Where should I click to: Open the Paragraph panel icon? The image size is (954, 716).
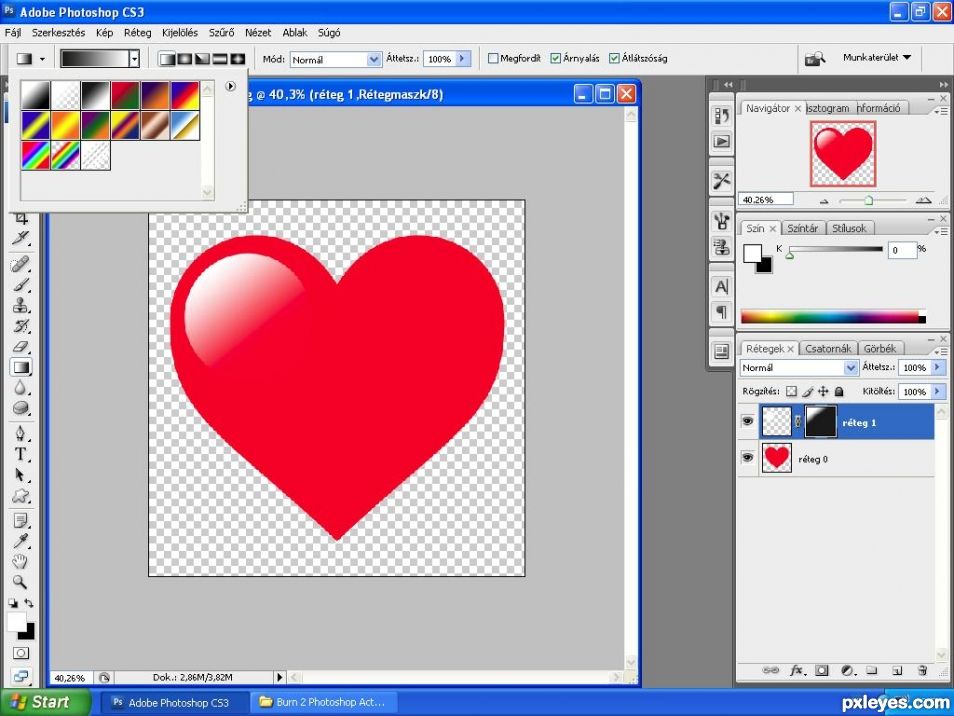[722, 312]
